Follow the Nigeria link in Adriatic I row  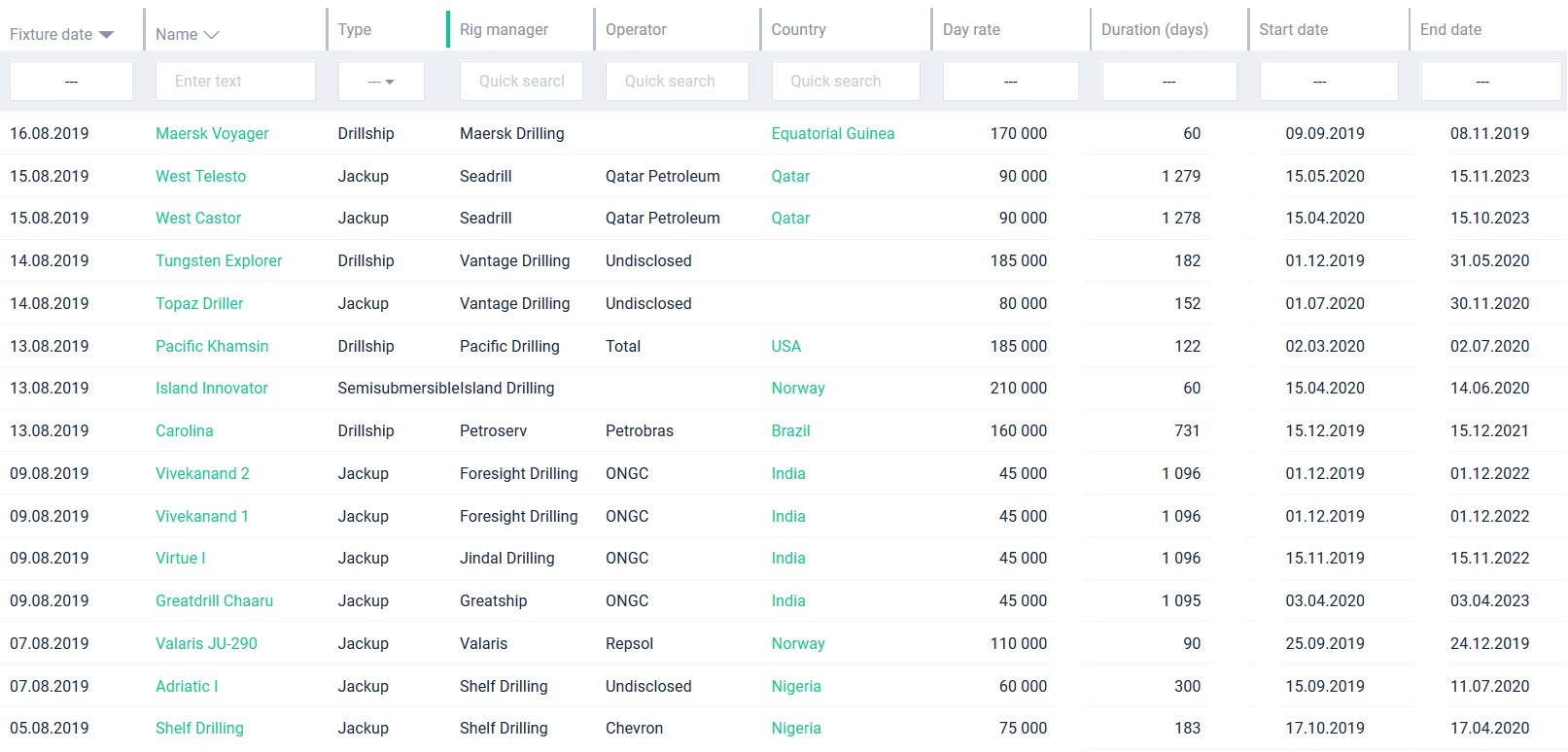796,687
